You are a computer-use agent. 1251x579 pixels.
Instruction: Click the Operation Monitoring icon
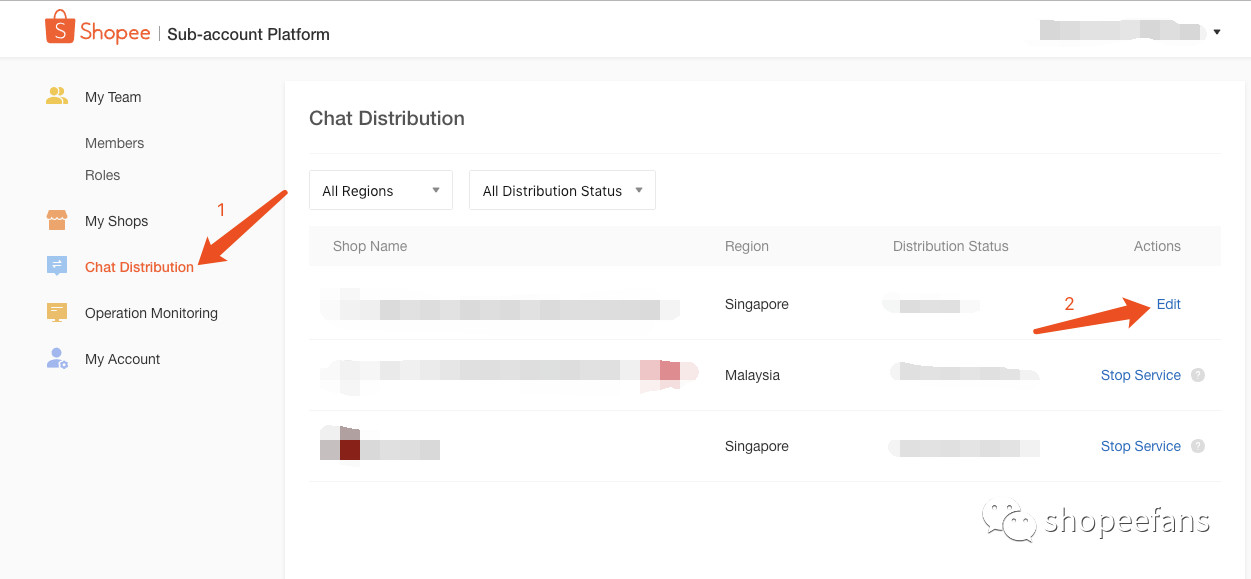(x=57, y=313)
